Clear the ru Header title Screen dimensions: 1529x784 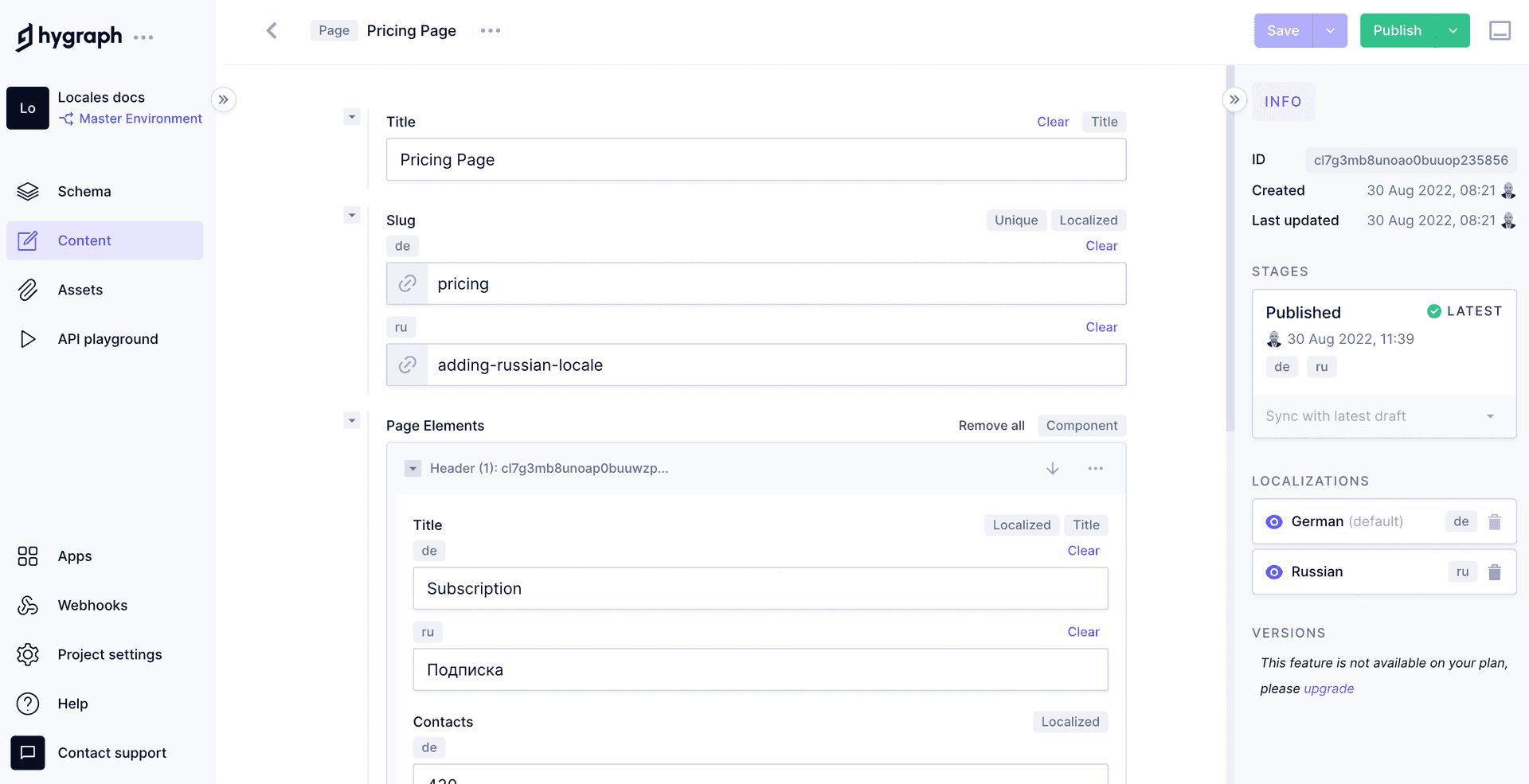1083,632
